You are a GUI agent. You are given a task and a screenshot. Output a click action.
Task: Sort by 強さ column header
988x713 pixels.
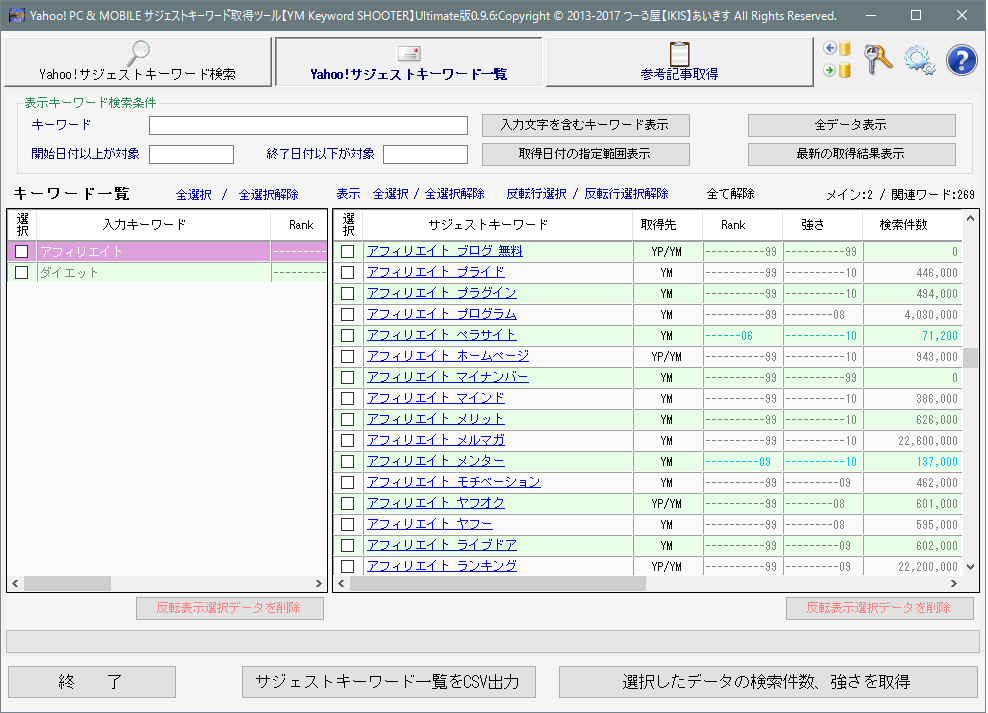pyautogui.click(x=822, y=225)
